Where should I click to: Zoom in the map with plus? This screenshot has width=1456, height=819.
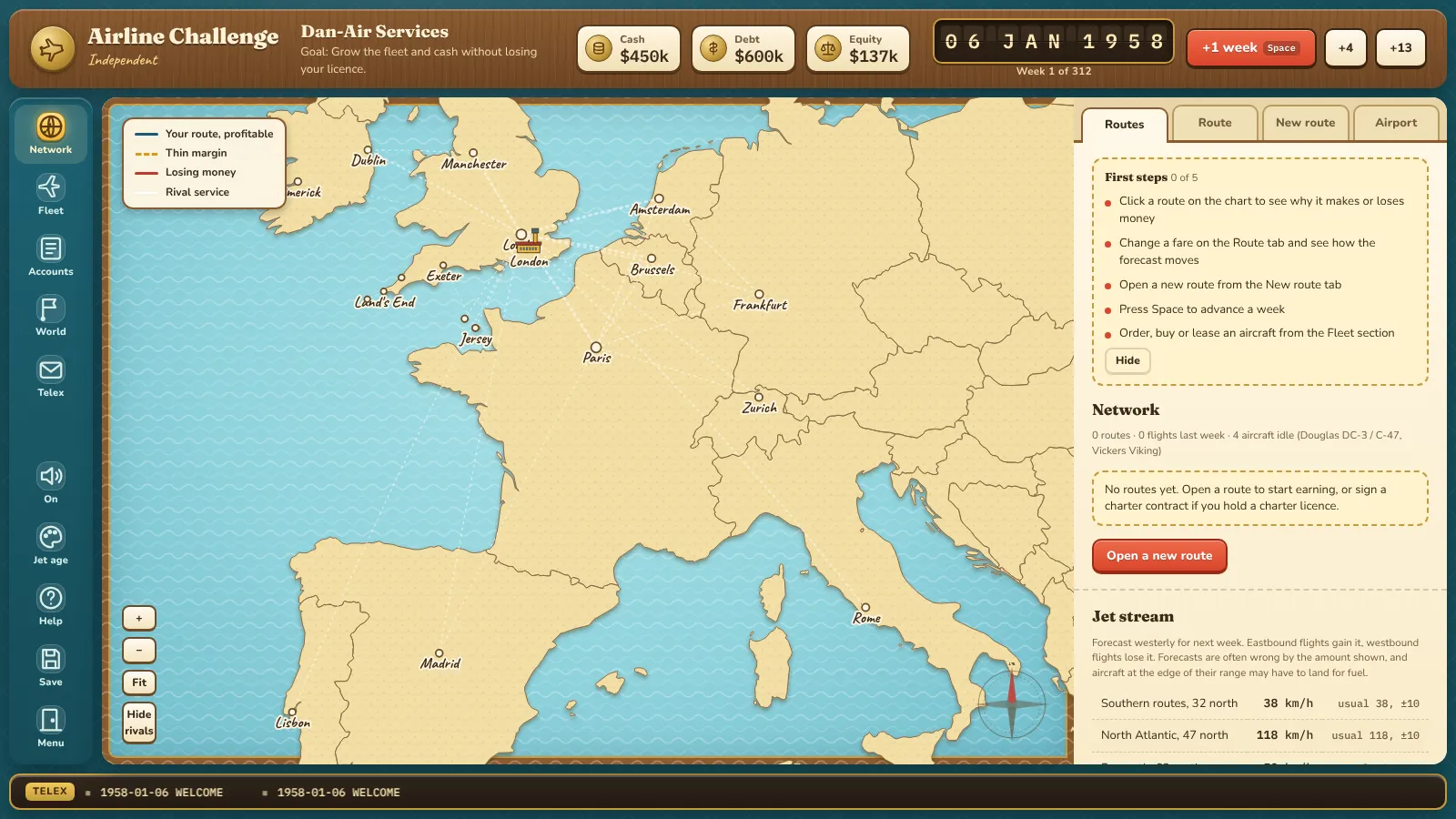(139, 619)
